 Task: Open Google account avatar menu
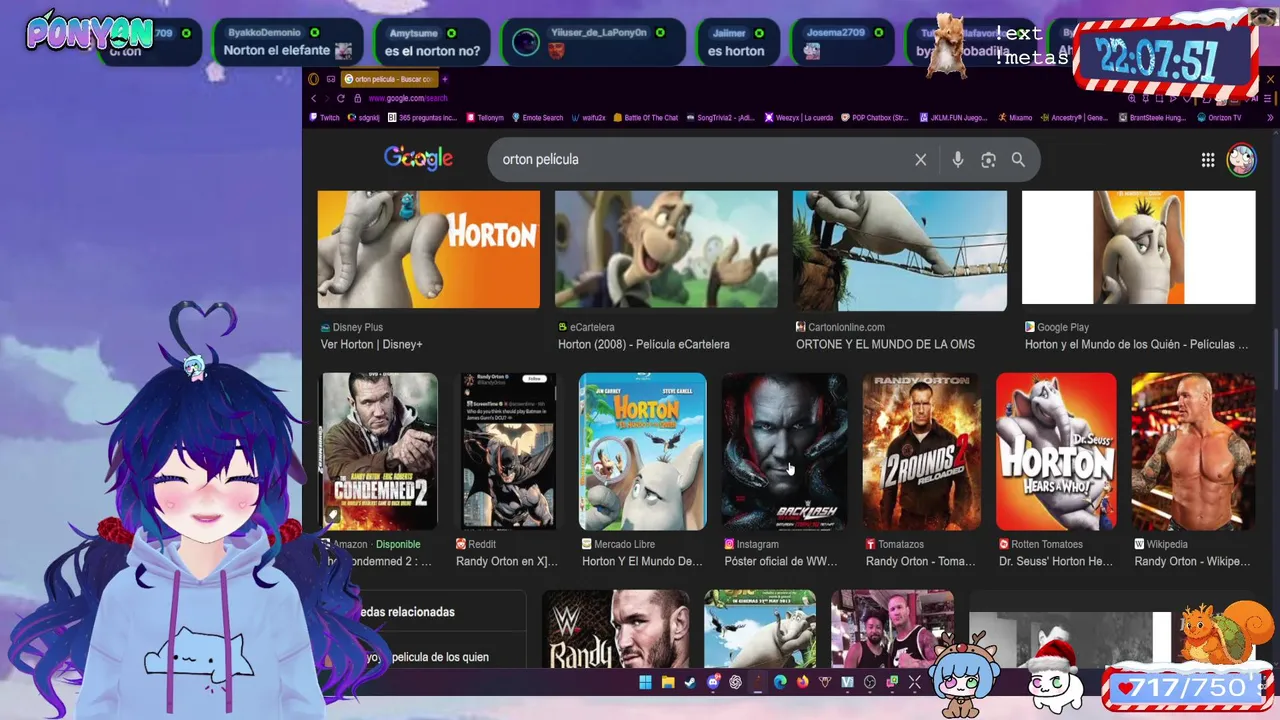pos(1241,160)
